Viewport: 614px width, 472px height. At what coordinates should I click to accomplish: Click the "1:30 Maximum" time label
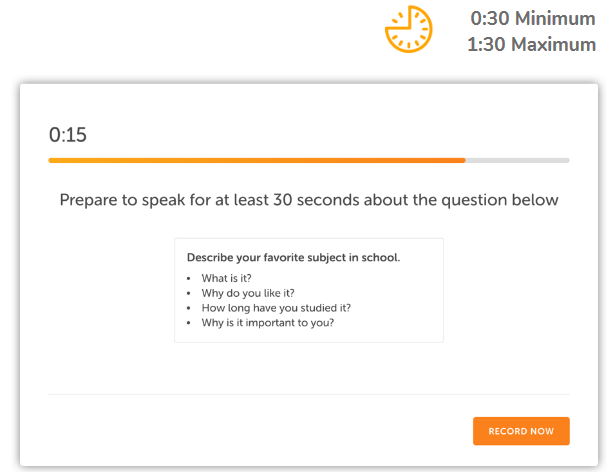click(530, 44)
